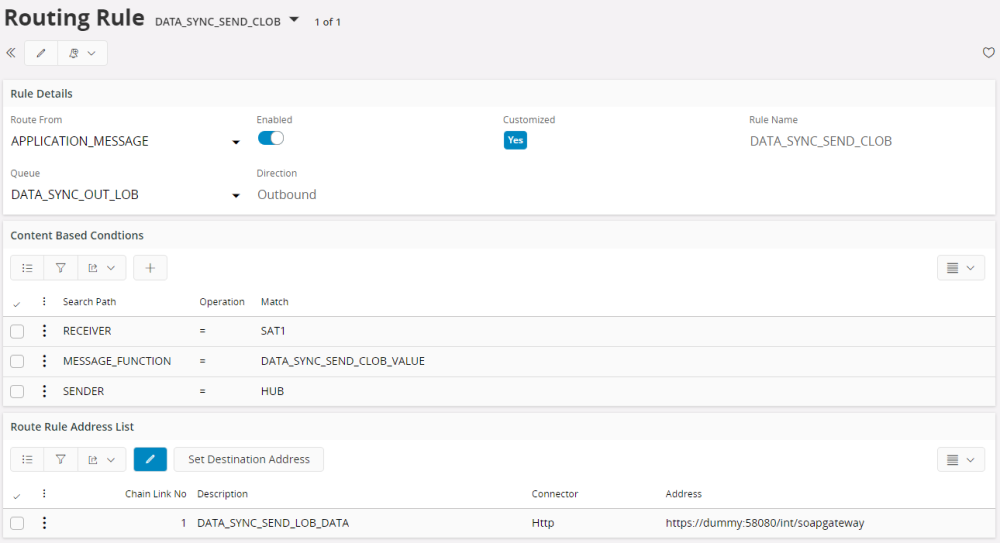Click the double-chevron collapse navigation icon
The width and height of the screenshot is (1000, 543).
click(11, 53)
